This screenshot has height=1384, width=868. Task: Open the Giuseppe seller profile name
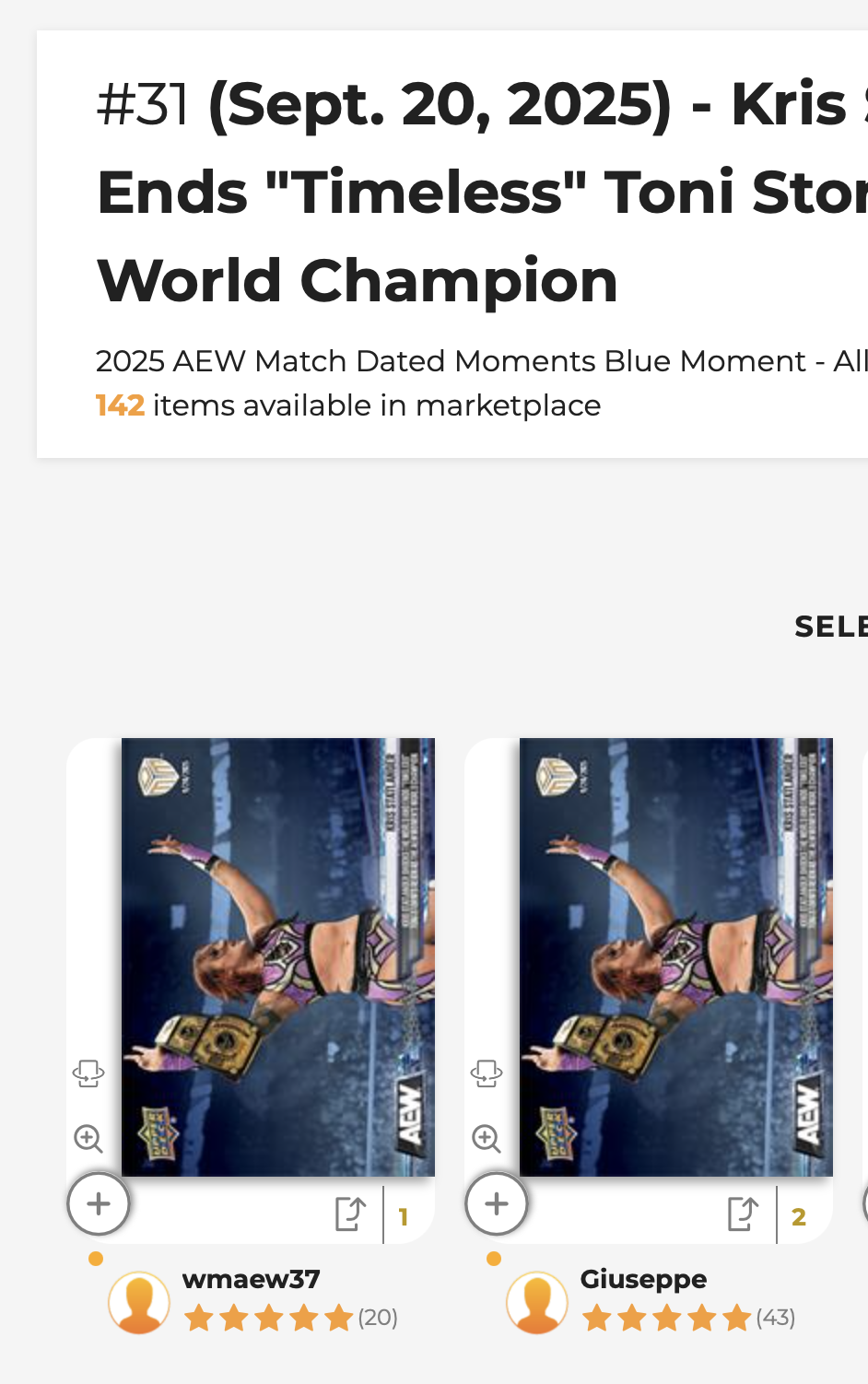click(643, 1279)
